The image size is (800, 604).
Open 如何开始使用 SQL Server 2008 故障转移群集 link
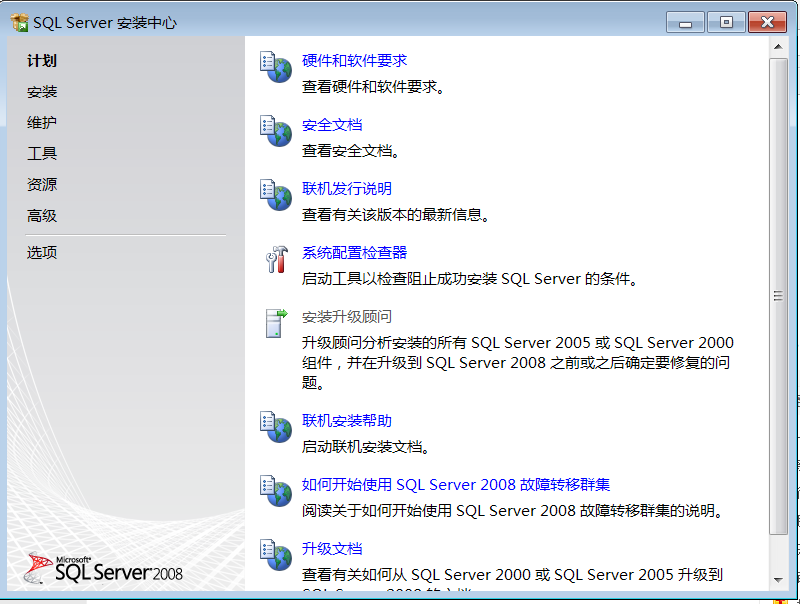tap(456, 485)
